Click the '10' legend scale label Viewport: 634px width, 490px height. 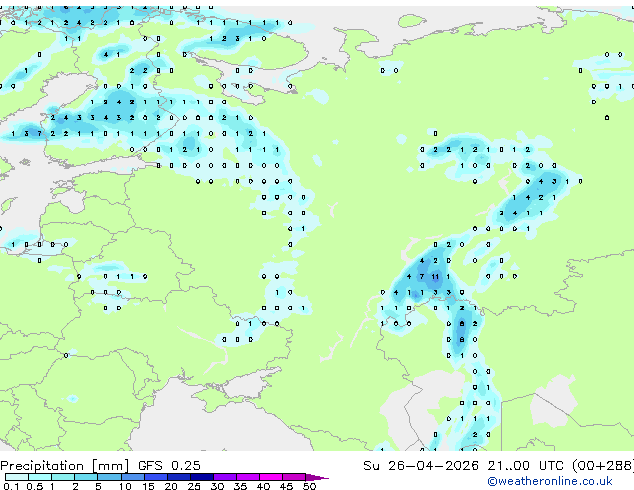[x=125, y=486]
